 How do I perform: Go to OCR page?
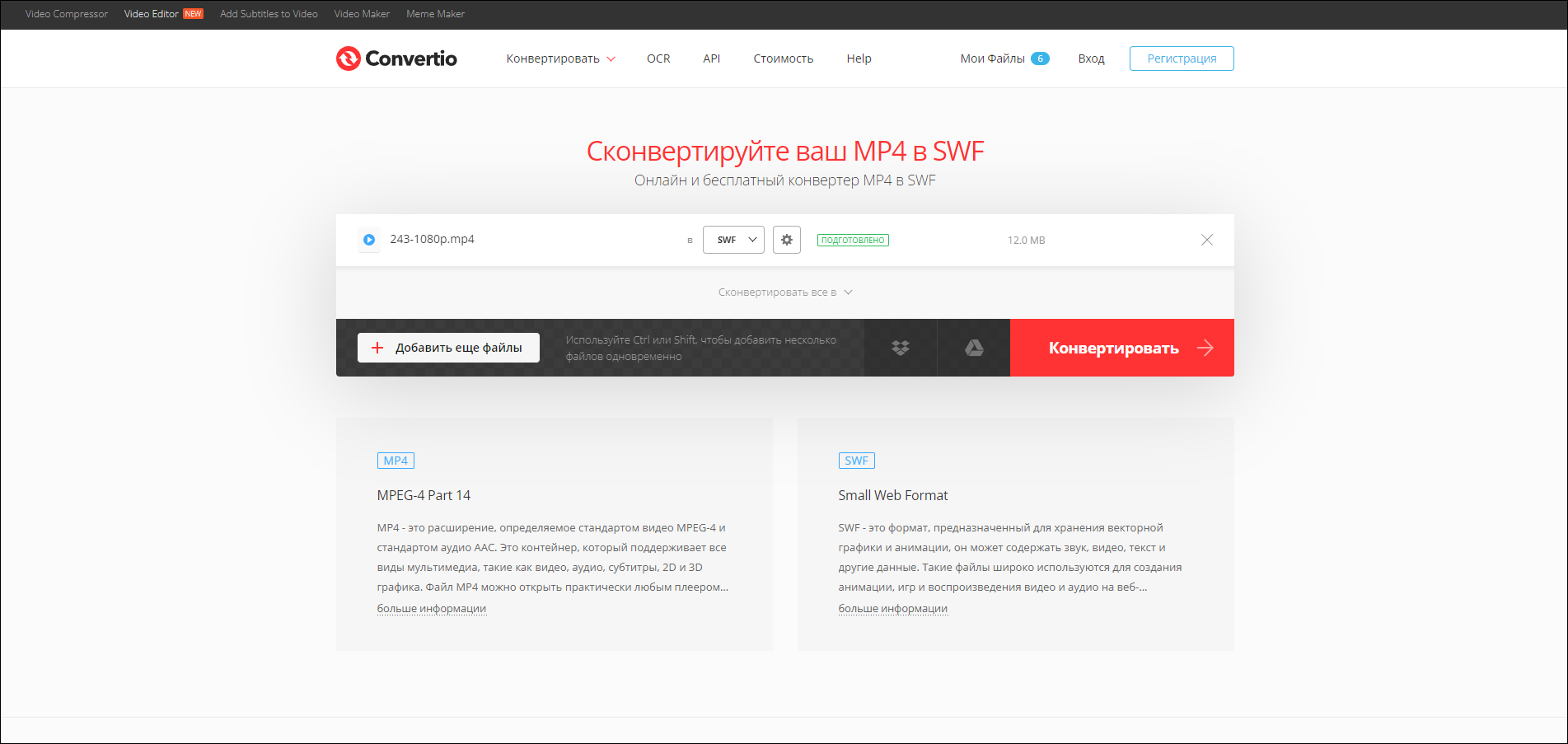[658, 58]
